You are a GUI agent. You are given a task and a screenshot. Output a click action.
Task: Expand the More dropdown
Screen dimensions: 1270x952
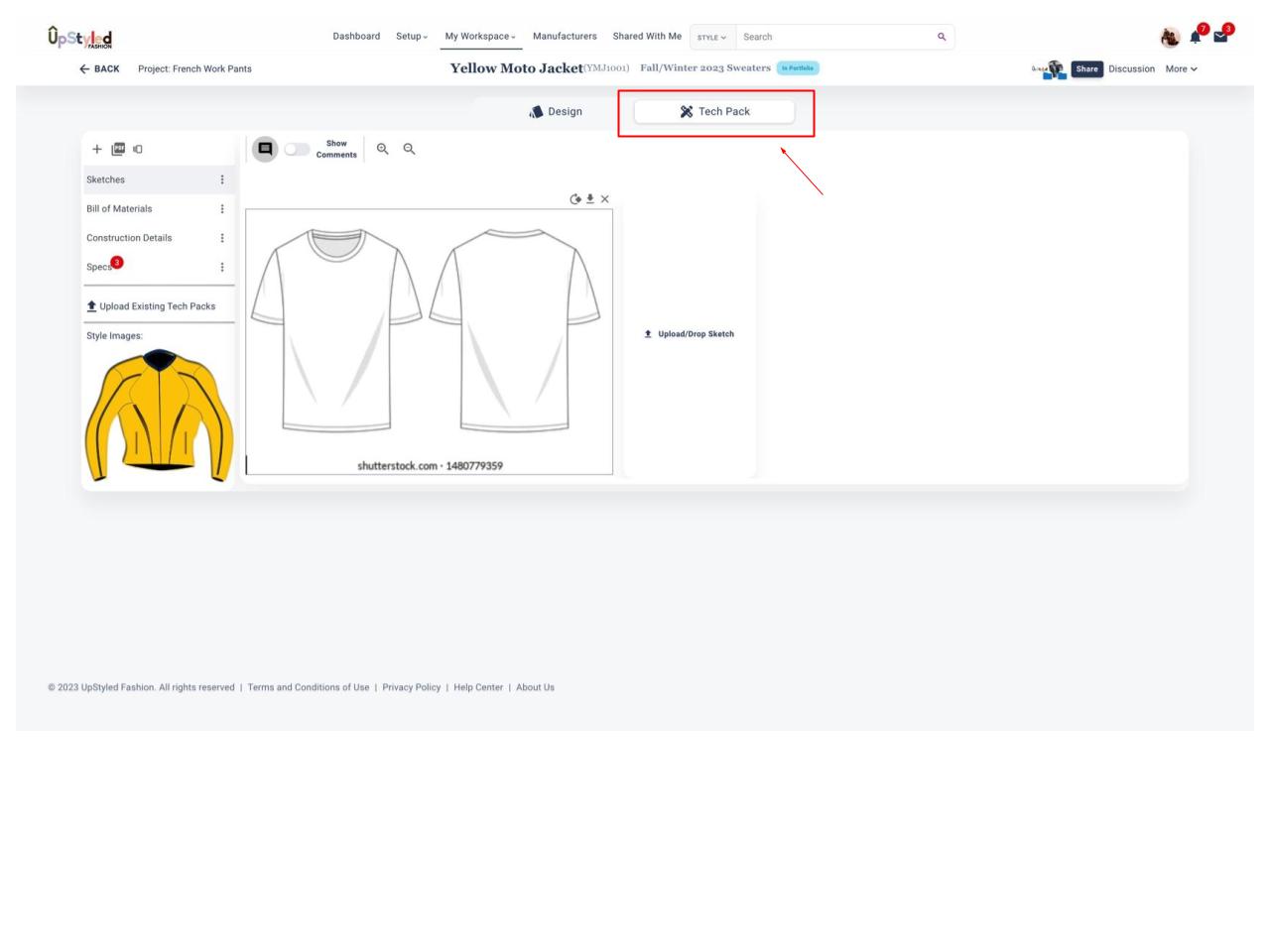[x=1181, y=69]
